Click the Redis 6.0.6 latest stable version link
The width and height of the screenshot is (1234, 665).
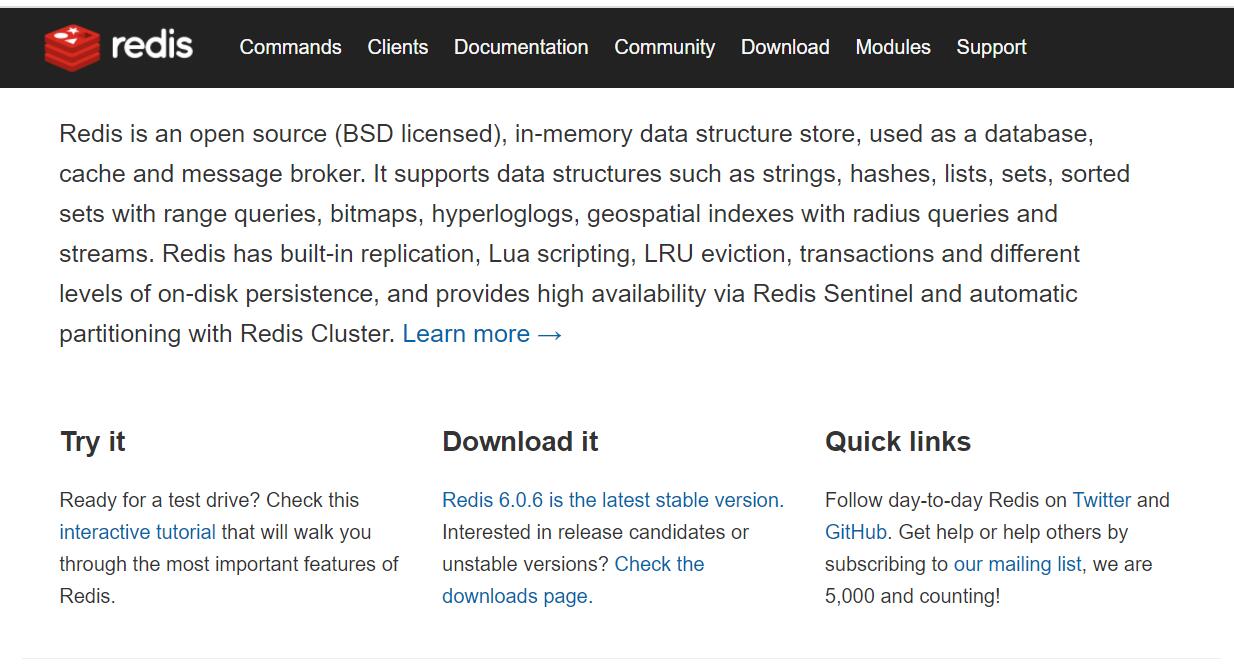click(x=612, y=500)
